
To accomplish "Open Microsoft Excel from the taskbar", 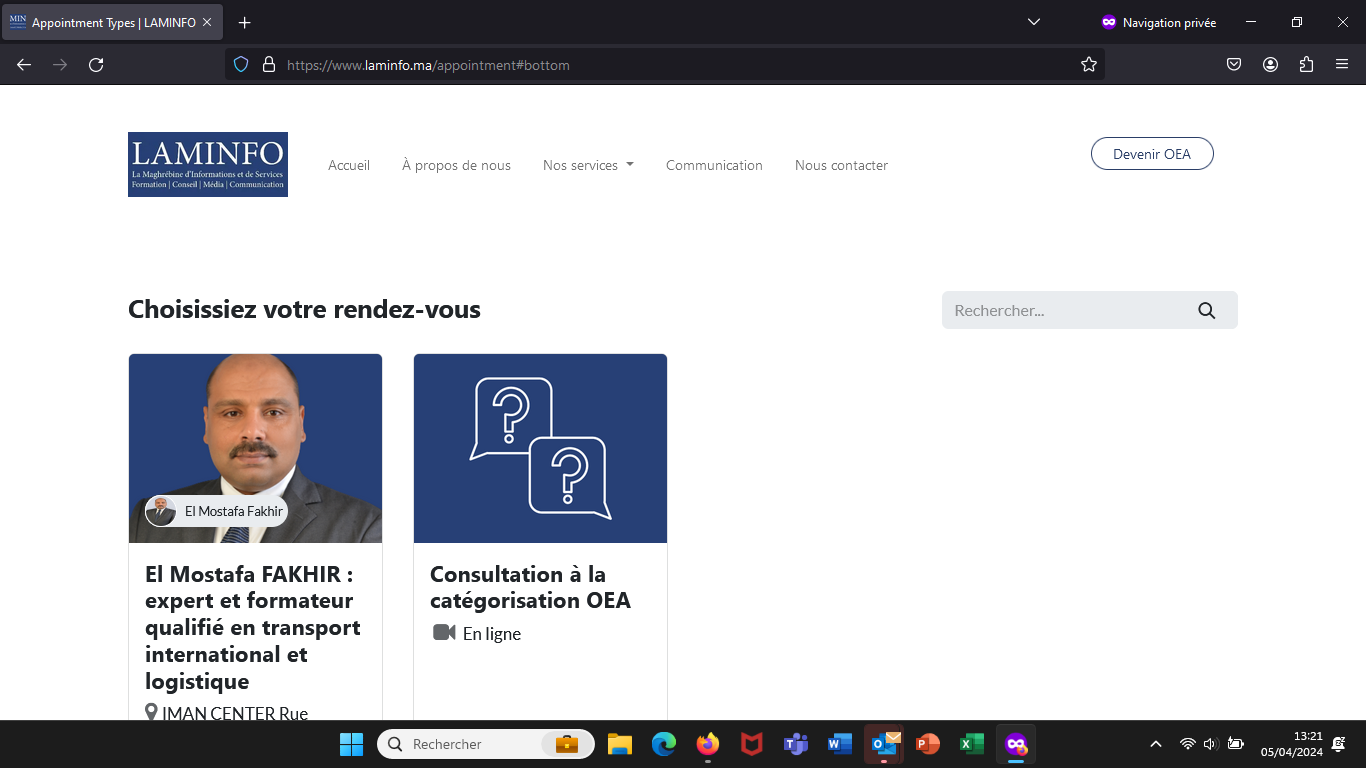I will pos(971,744).
